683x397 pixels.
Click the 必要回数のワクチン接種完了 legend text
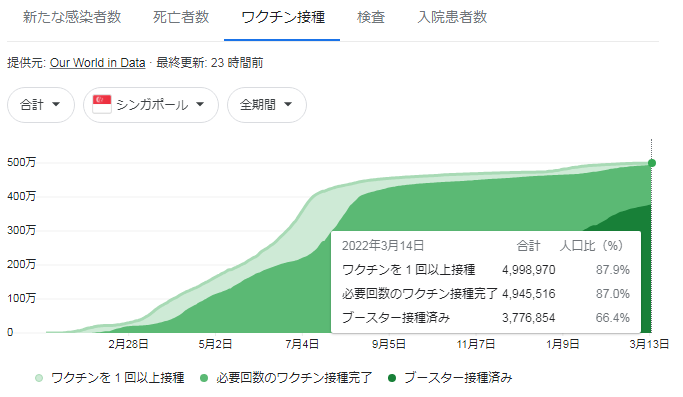[294, 378]
